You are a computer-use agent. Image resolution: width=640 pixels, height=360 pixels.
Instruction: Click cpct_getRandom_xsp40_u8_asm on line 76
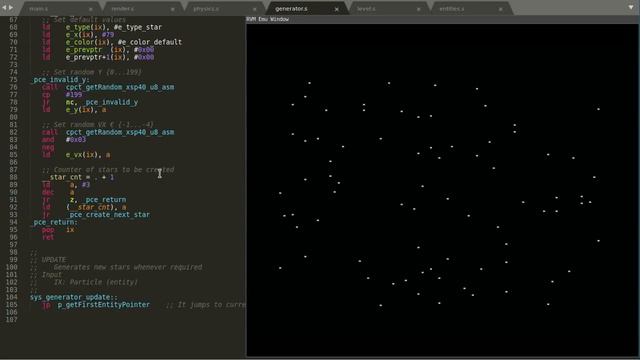coord(120,87)
